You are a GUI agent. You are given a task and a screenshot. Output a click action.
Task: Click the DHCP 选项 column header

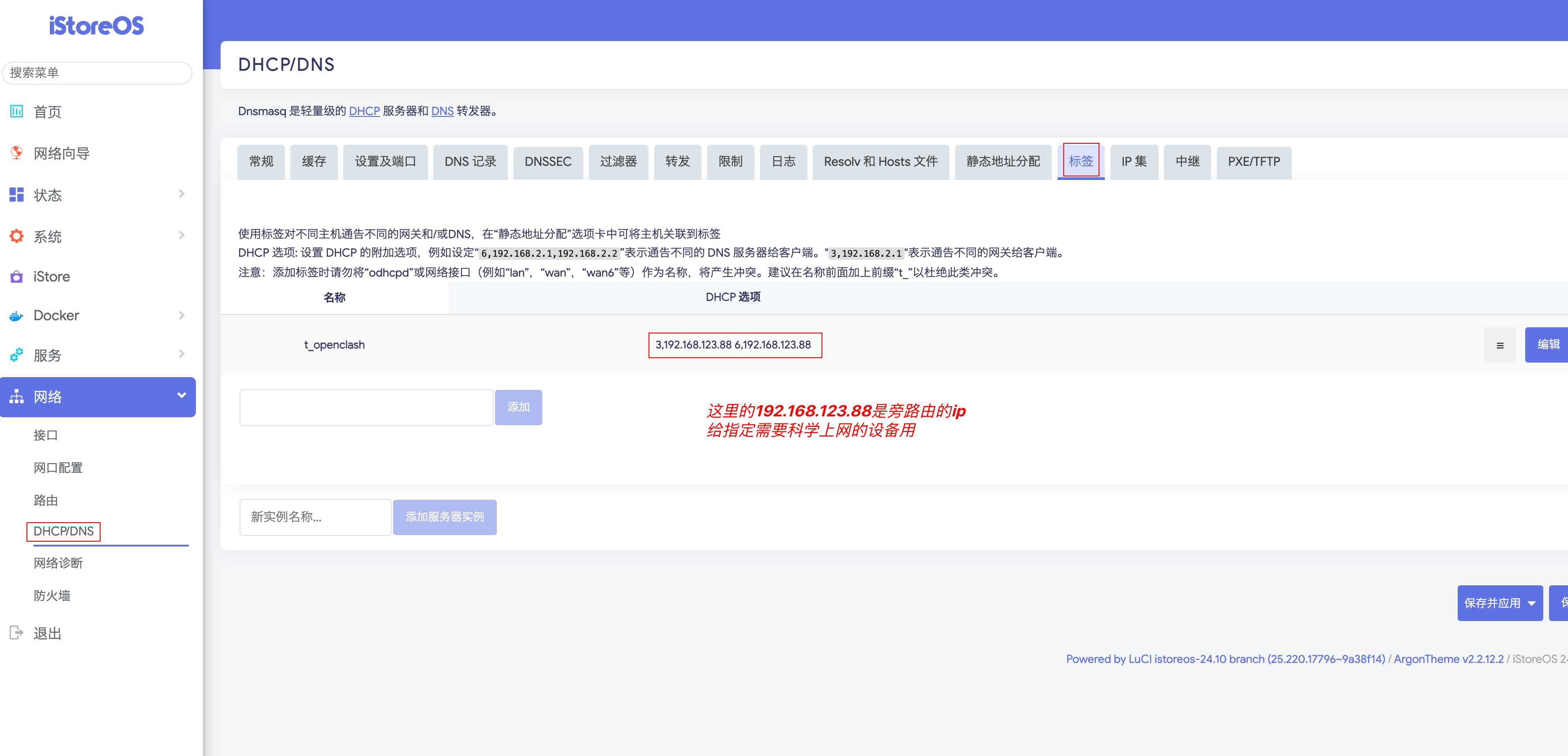pyautogui.click(x=733, y=297)
